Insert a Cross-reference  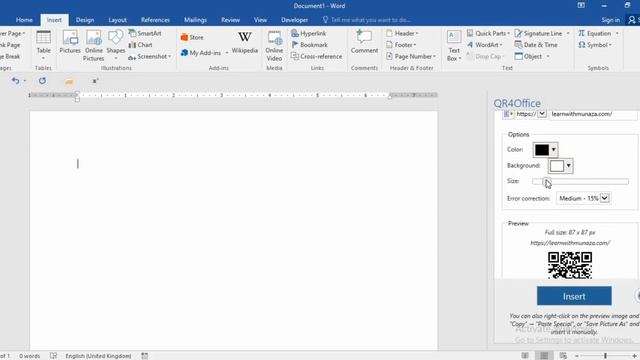click(x=317, y=56)
